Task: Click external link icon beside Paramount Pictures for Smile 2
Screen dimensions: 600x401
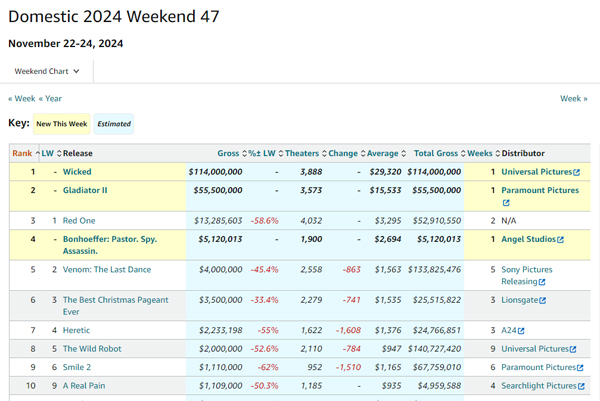Action: click(x=580, y=368)
